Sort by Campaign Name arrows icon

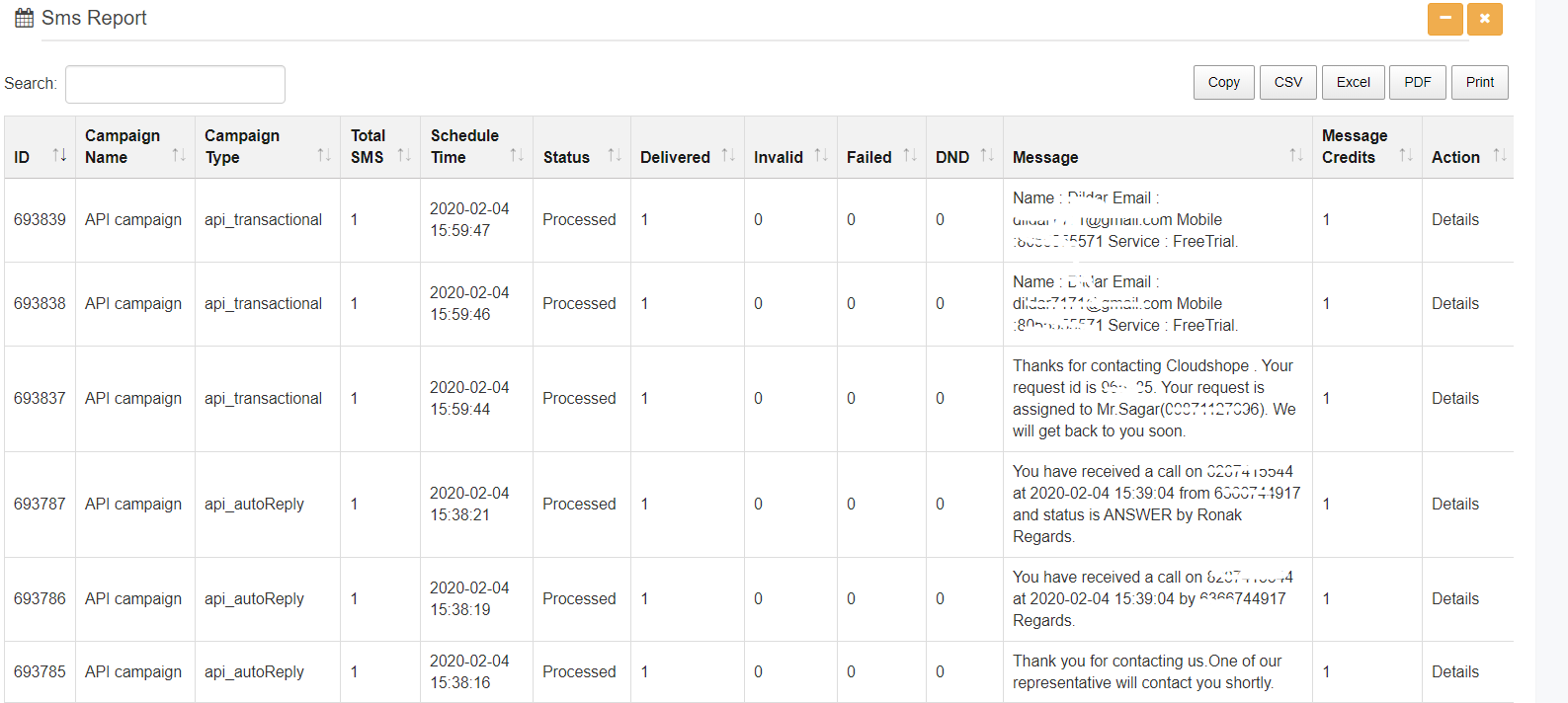[x=179, y=155]
